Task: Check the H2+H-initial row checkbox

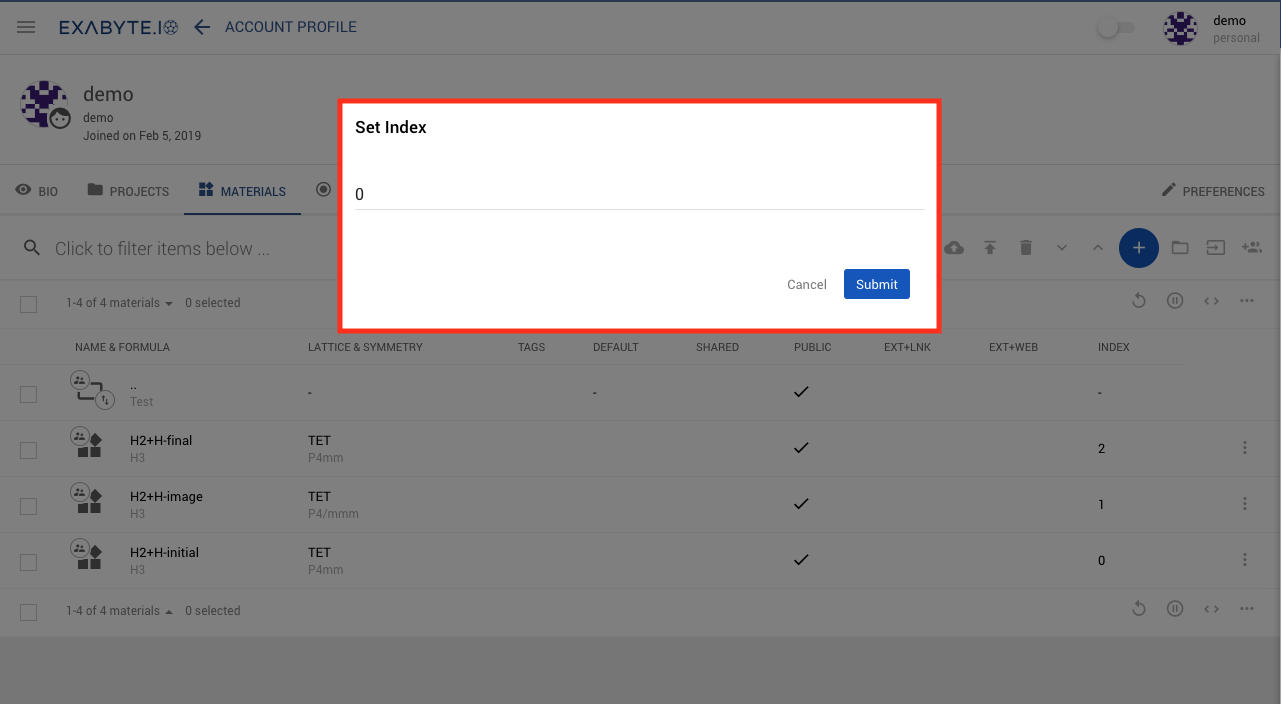Action: [x=28, y=562]
